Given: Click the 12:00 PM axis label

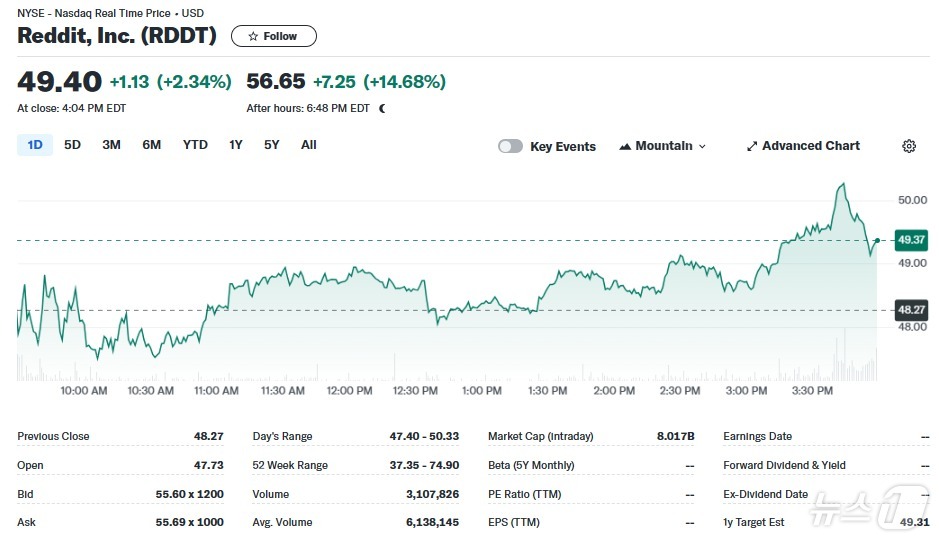Looking at the screenshot, I should [349, 390].
